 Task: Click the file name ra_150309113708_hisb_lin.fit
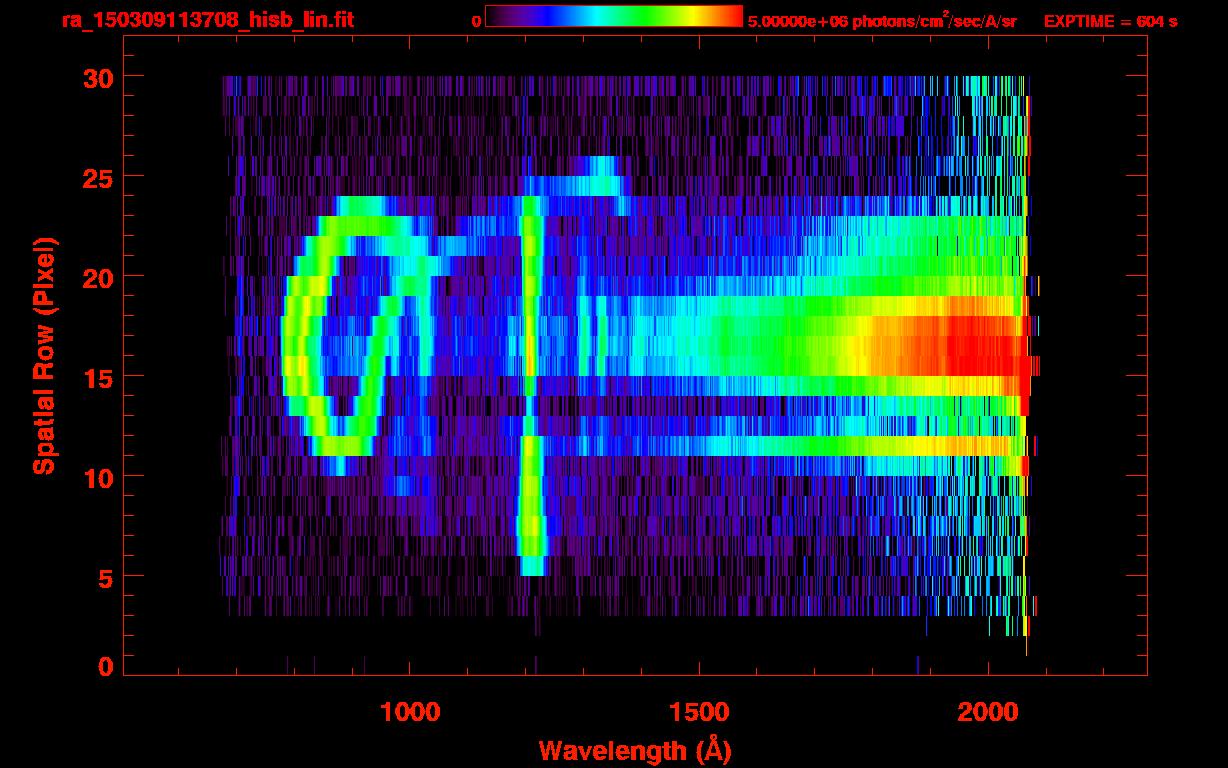pyautogui.click(x=207, y=20)
